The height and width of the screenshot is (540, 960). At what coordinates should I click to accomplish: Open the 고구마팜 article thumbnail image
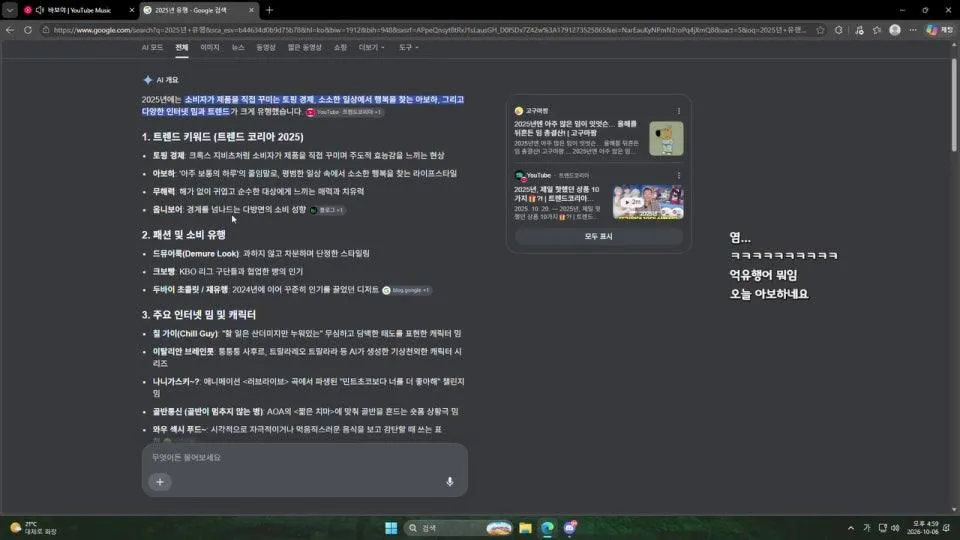click(666, 138)
